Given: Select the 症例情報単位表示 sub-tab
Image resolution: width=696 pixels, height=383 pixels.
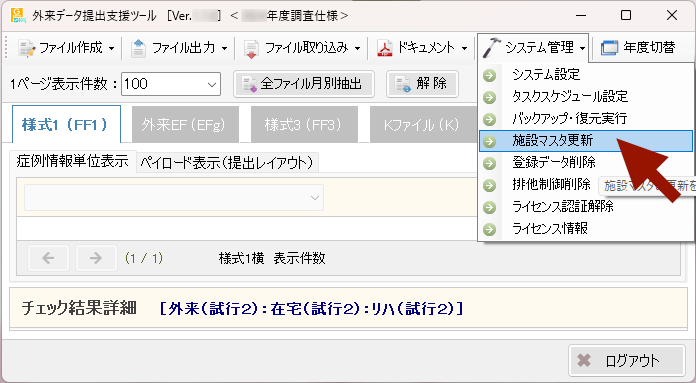Looking at the screenshot, I should coord(72,161).
